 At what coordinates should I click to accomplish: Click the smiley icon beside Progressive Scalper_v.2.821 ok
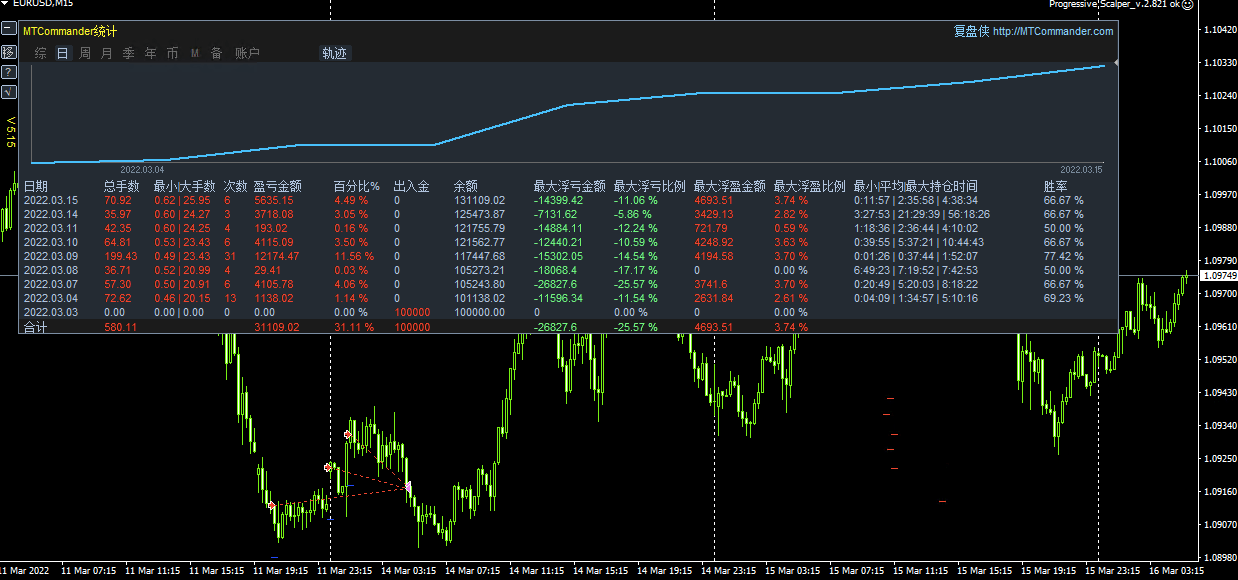(x=1189, y=5)
